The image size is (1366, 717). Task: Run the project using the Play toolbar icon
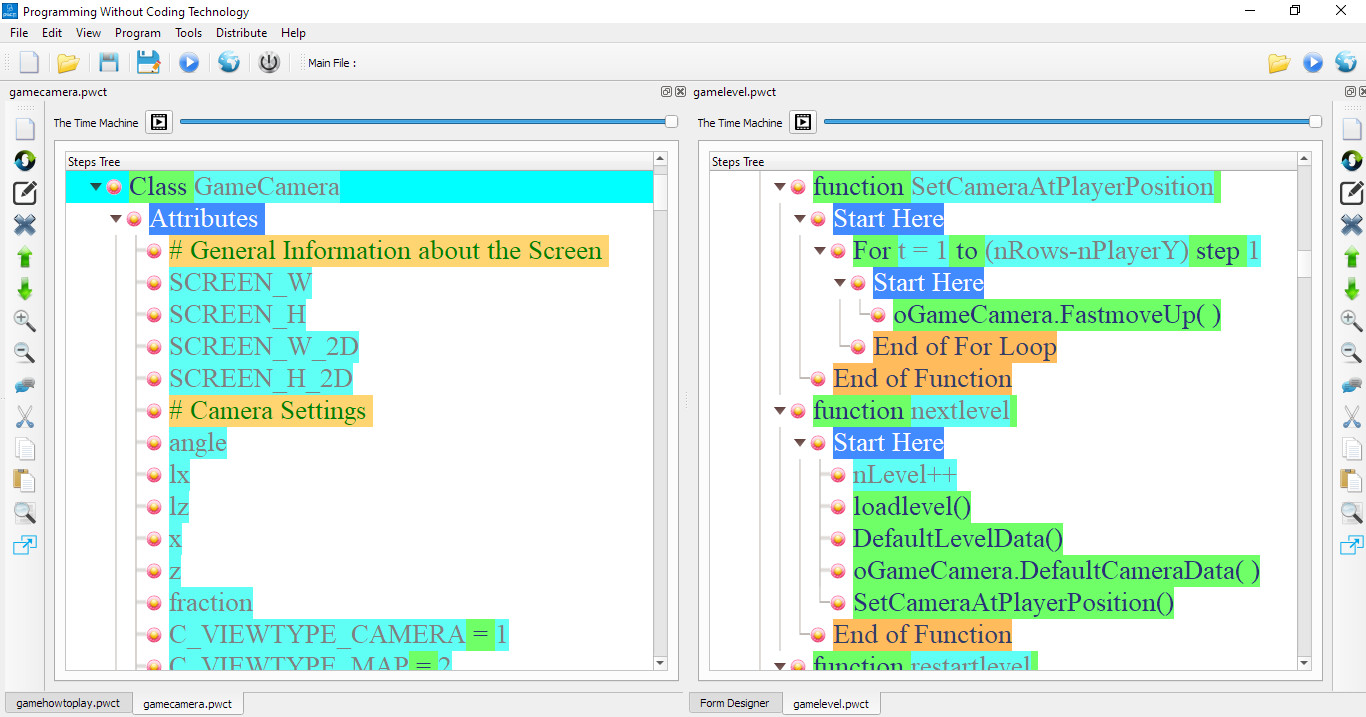[x=189, y=62]
